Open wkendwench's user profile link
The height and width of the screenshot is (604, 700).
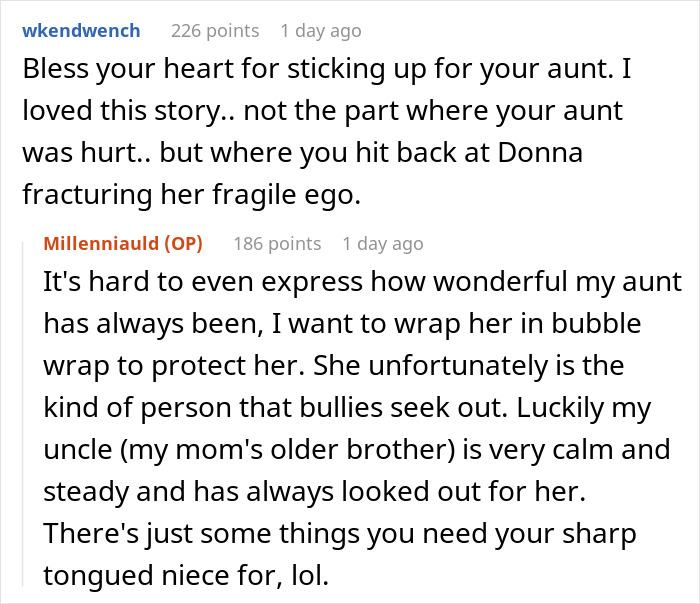[81, 31]
